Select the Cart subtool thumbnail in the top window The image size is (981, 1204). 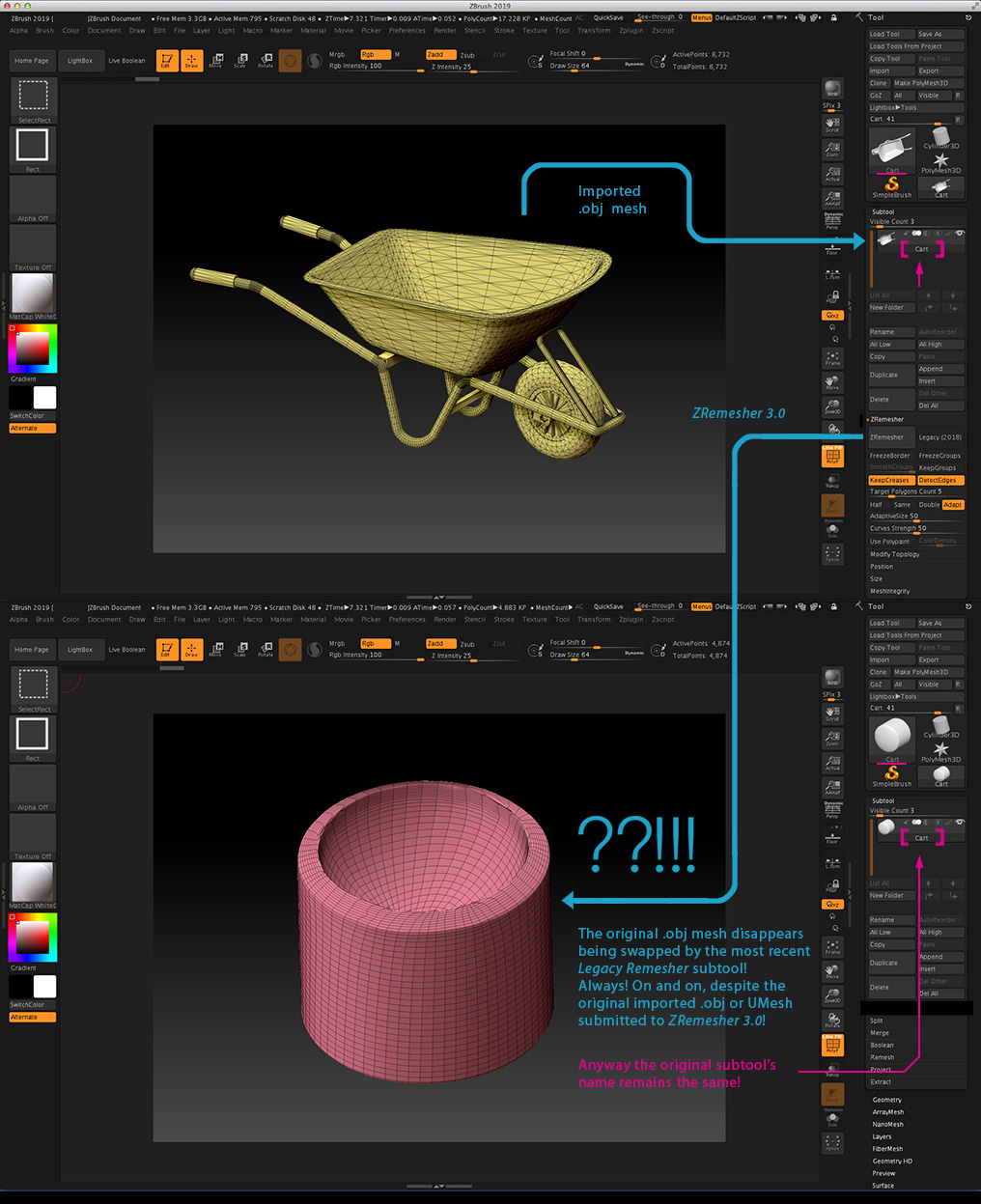885,239
